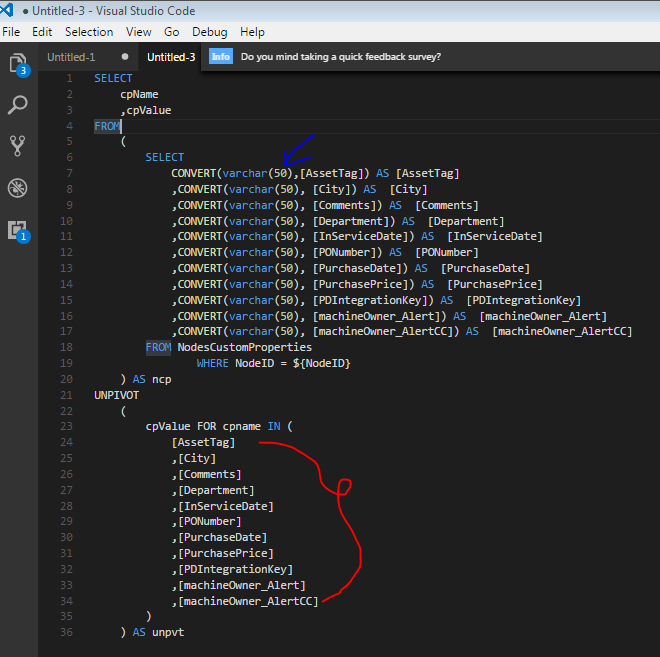This screenshot has width=660, height=657.
Task: Click ,[City] on line 25
Action: pos(194,458)
